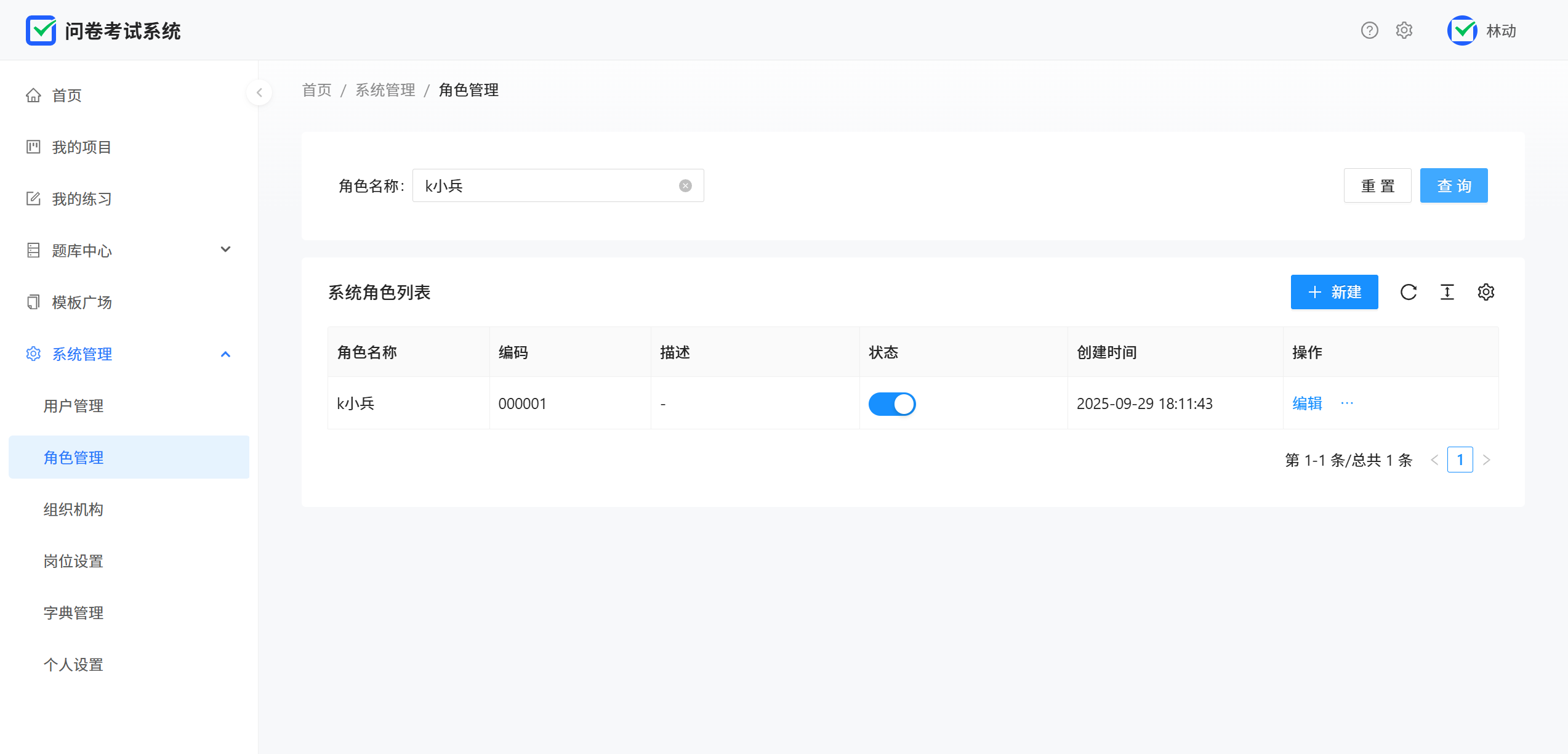Click the 角色名称 search input field

548,186
